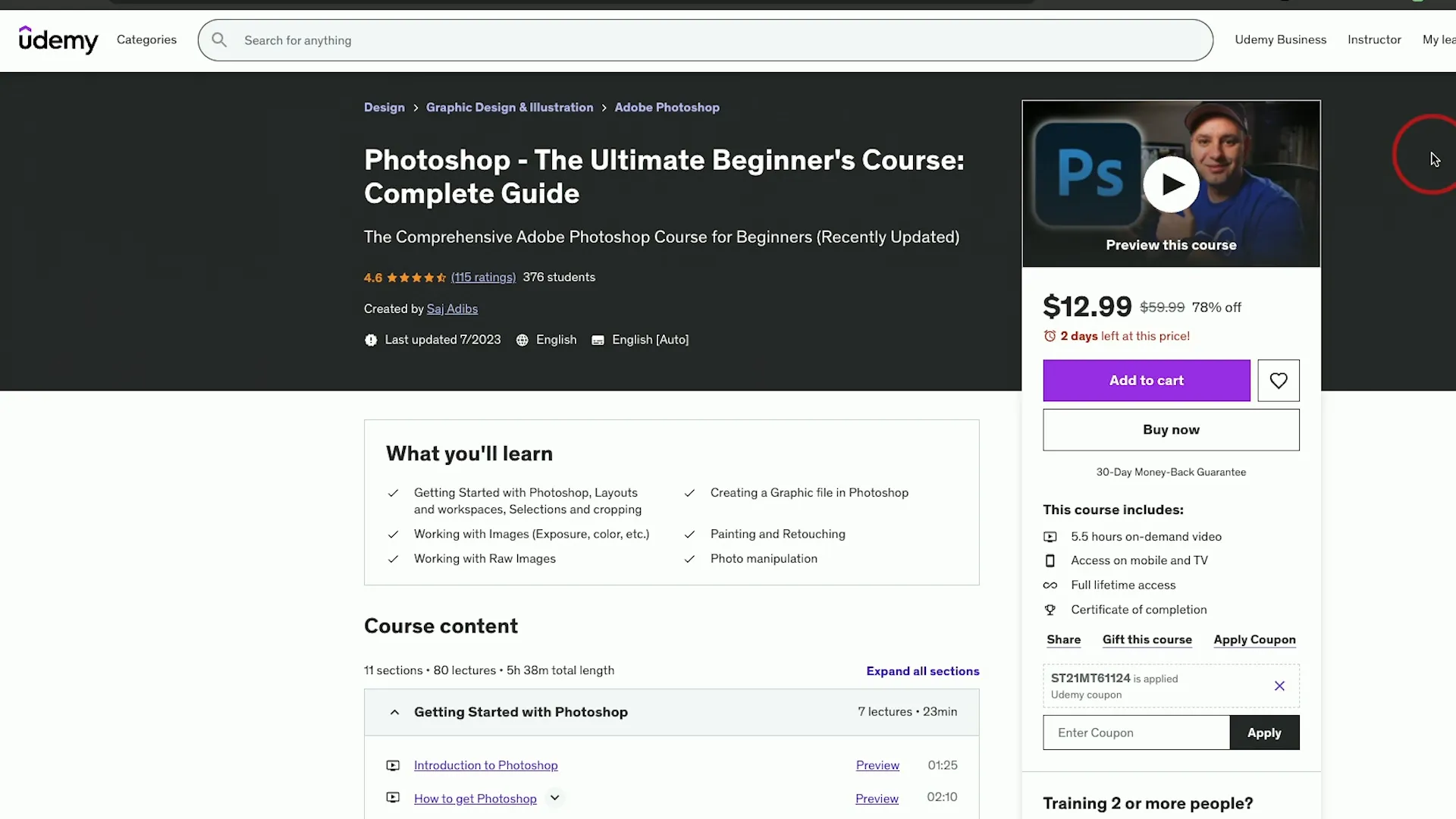Click the globe language icon
This screenshot has height=819, width=1456.
(522, 340)
